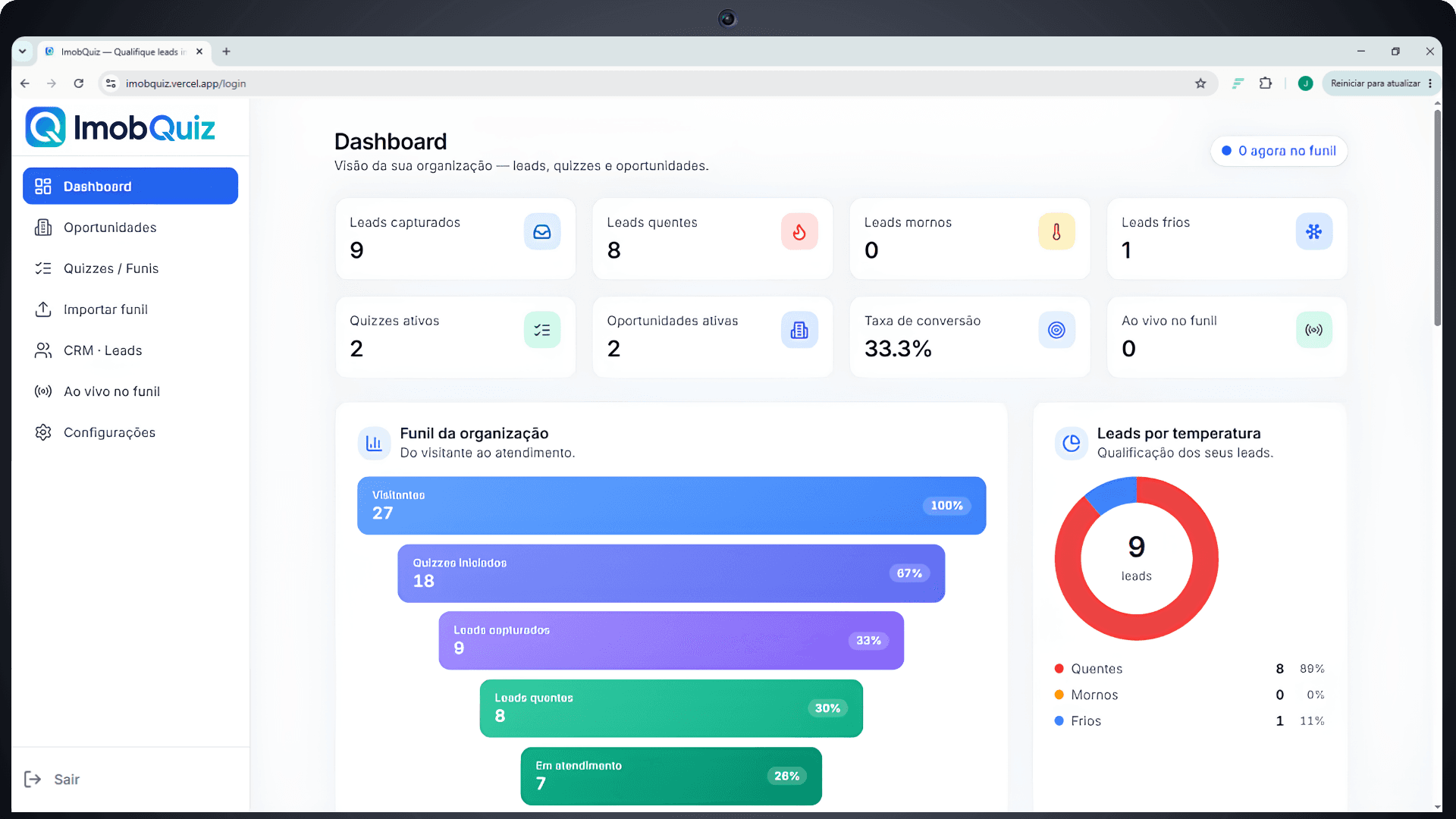The width and height of the screenshot is (1456, 819).
Task: Click the Oportunidades building icon in sidebar
Action: coord(43,227)
